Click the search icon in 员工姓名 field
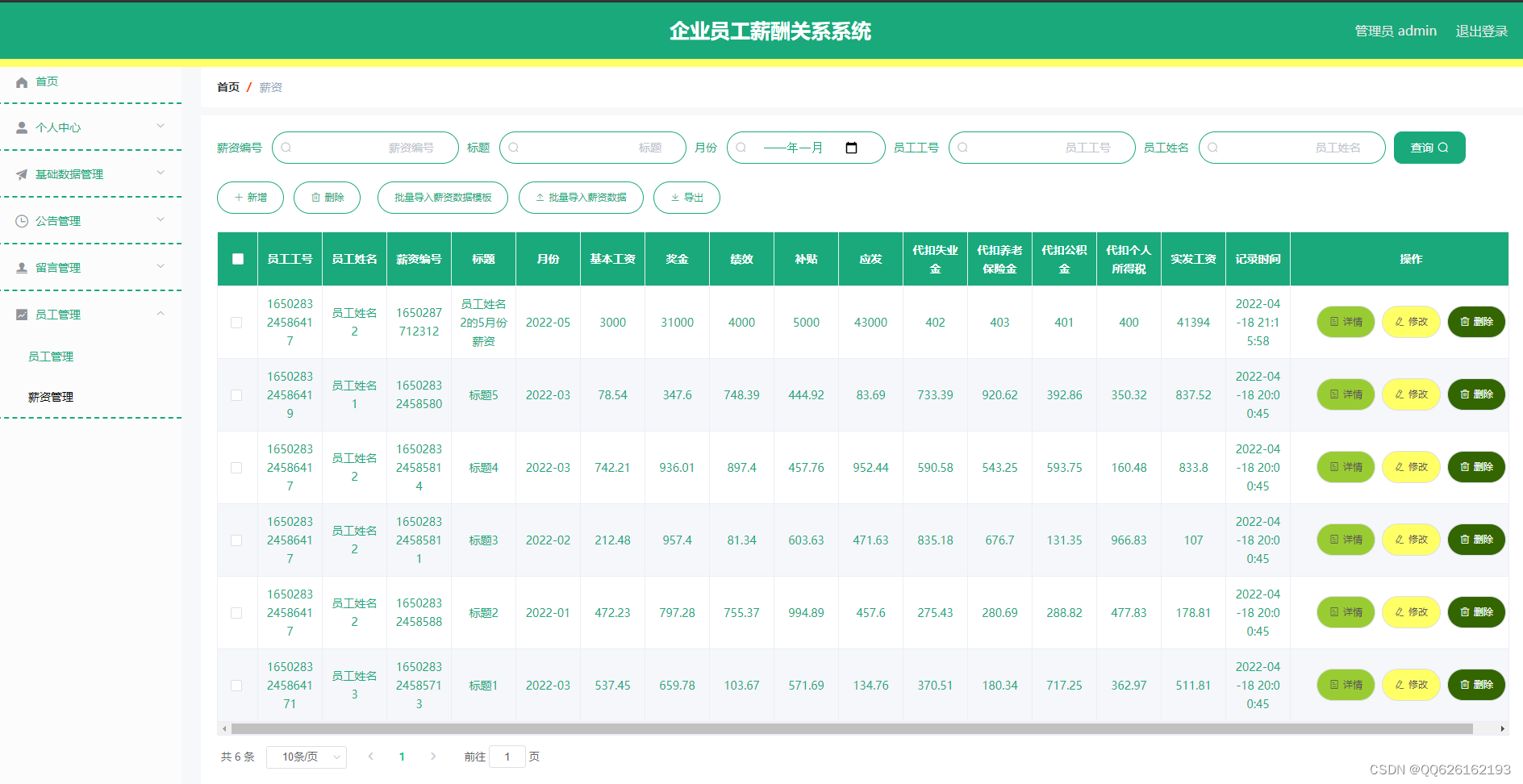The width and height of the screenshot is (1523, 784). tap(1212, 148)
